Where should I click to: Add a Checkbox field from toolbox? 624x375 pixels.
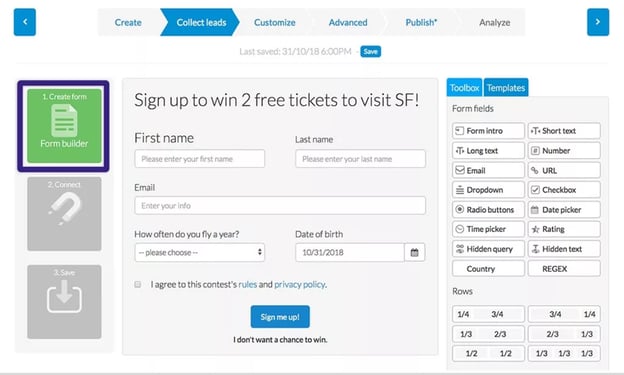[x=564, y=190]
